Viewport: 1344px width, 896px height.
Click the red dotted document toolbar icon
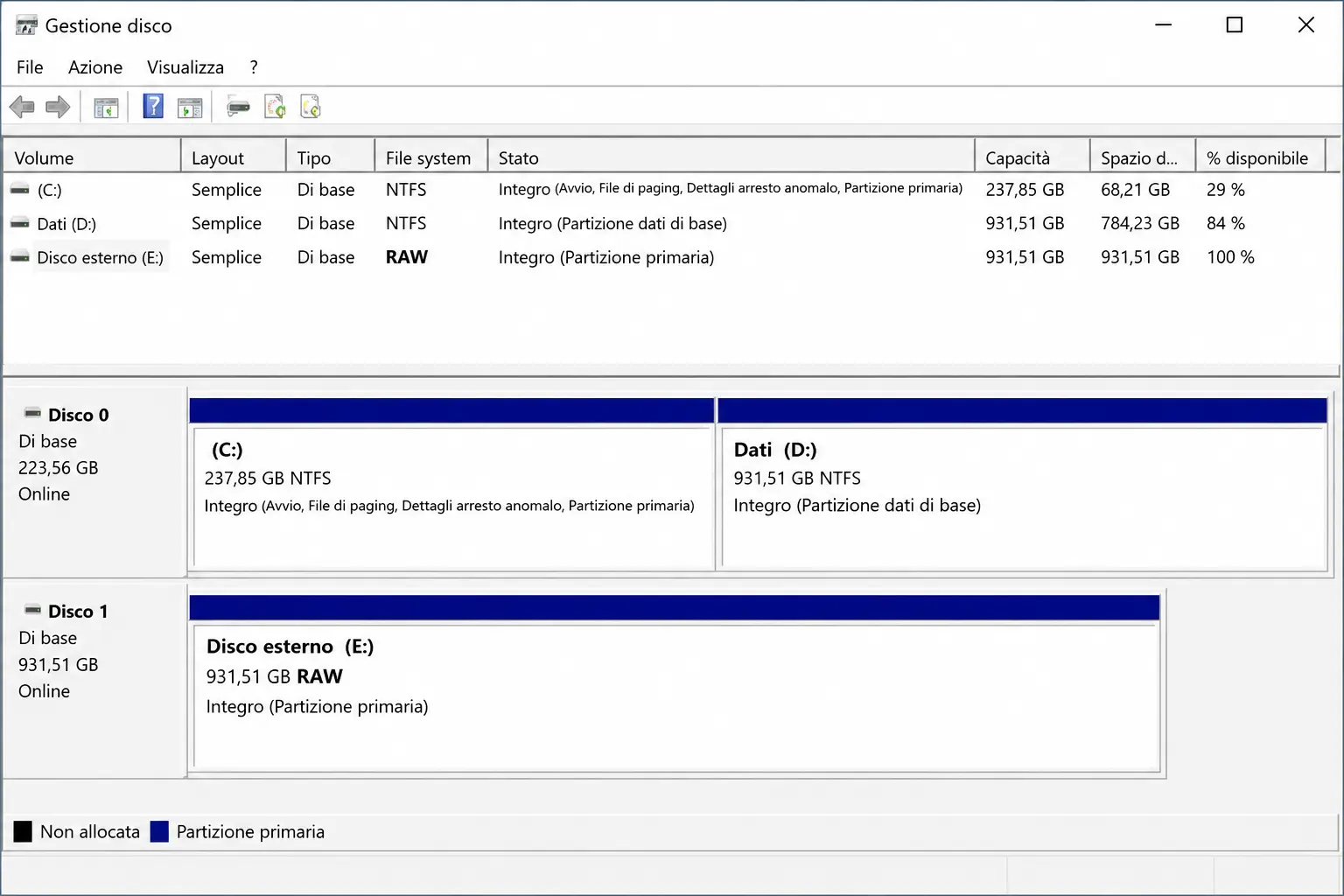275,107
